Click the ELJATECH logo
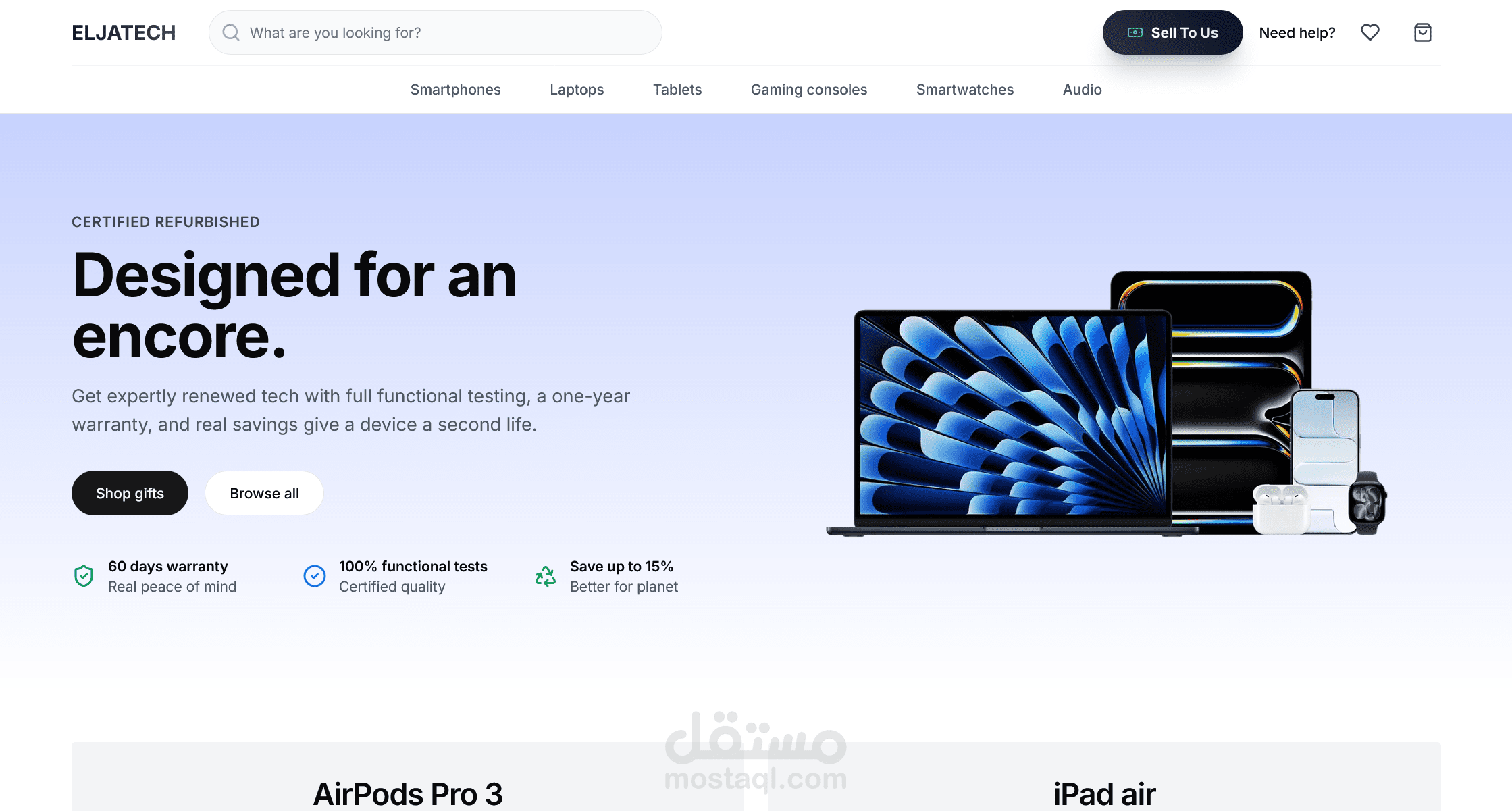Image resolution: width=1512 pixels, height=811 pixels. (x=124, y=32)
